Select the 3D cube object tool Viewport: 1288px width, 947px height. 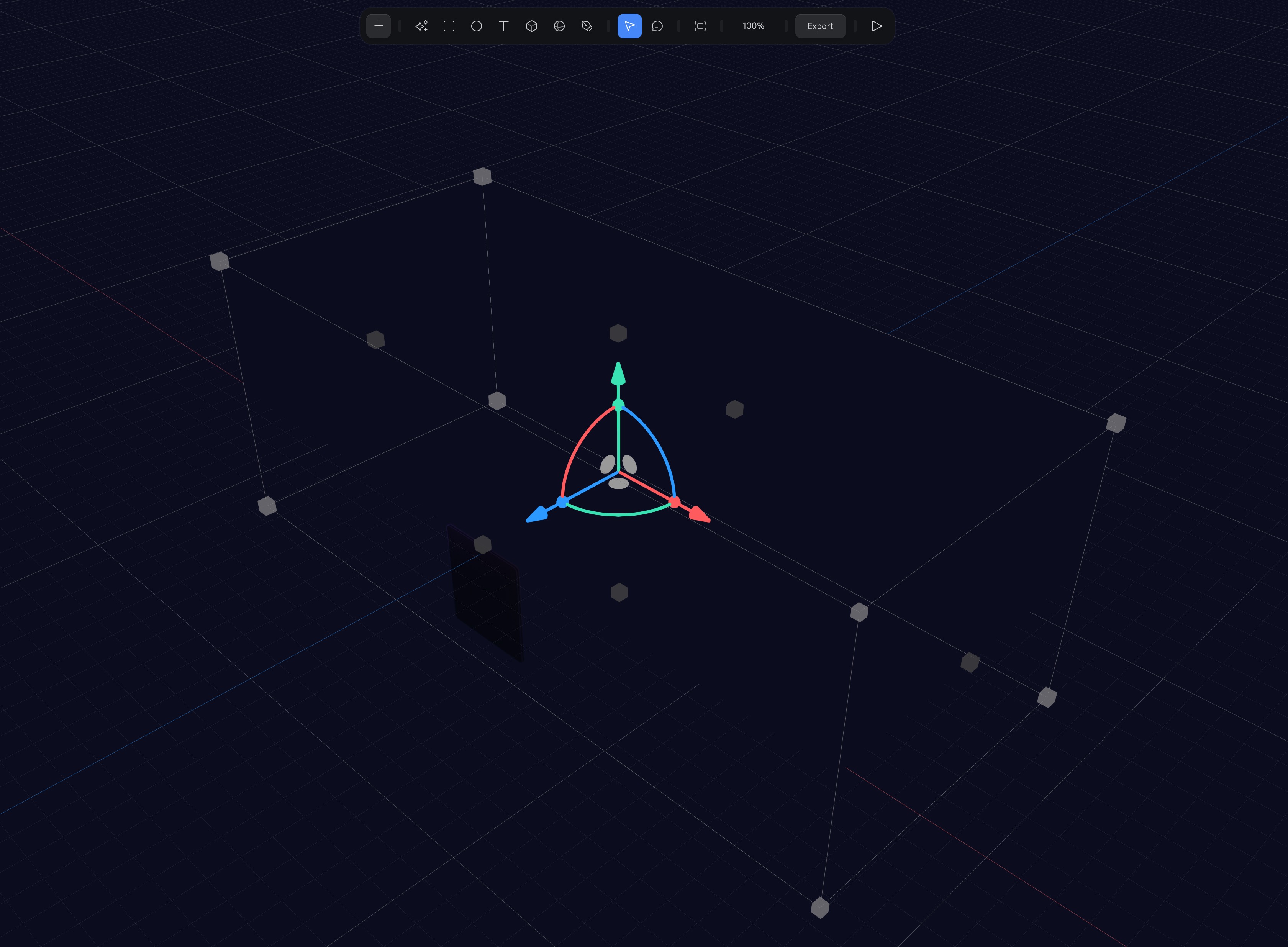(531, 26)
